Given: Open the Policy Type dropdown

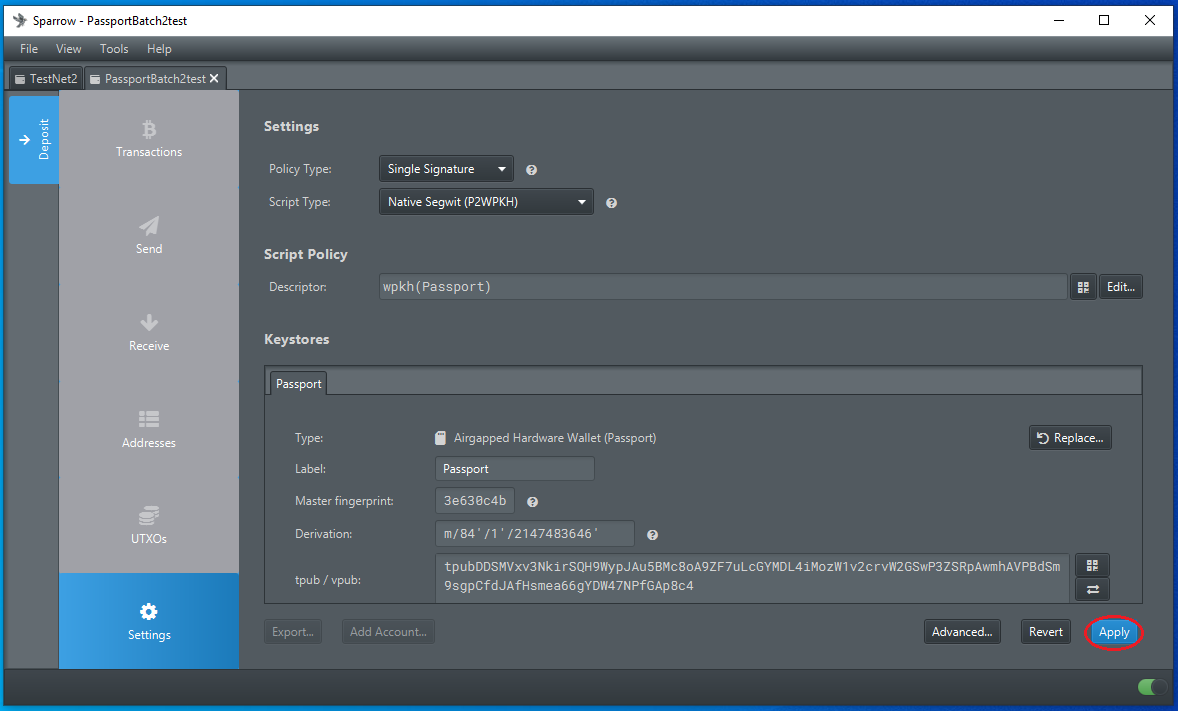Looking at the screenshot, I should pyautogui.click(x=446, y=169).
